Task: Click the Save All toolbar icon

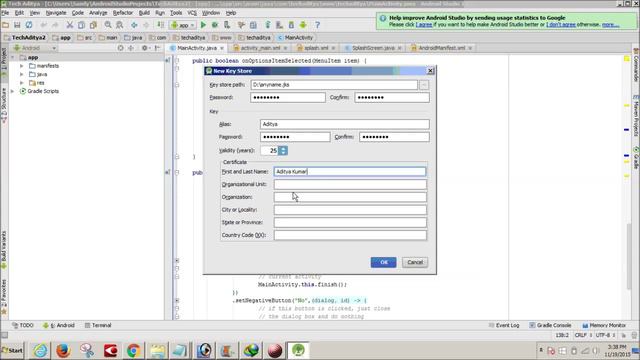Action: click(x=17, y=25)
